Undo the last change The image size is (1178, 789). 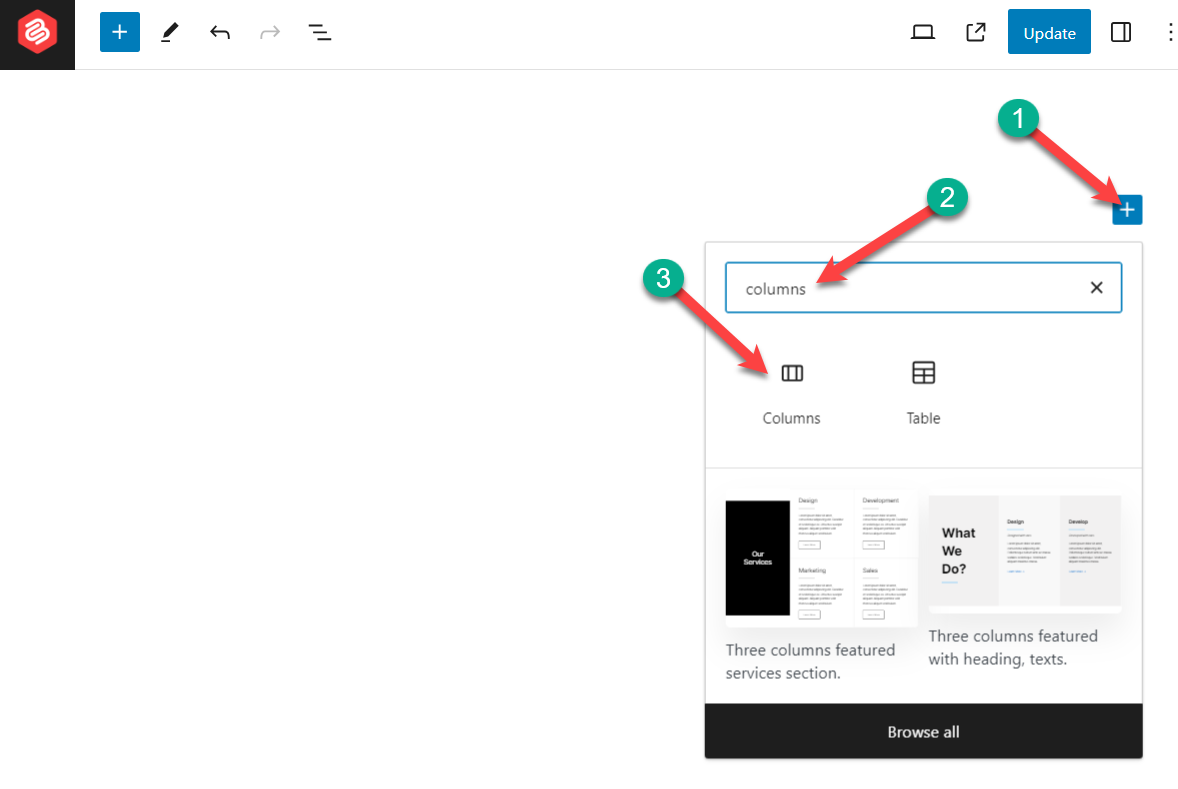point(220,32)
